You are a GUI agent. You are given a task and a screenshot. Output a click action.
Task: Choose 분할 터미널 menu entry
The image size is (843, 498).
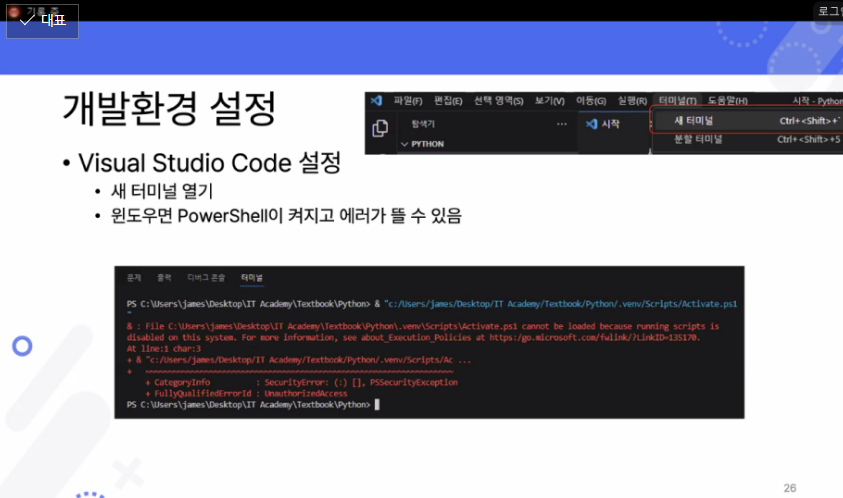pos(747,139)
